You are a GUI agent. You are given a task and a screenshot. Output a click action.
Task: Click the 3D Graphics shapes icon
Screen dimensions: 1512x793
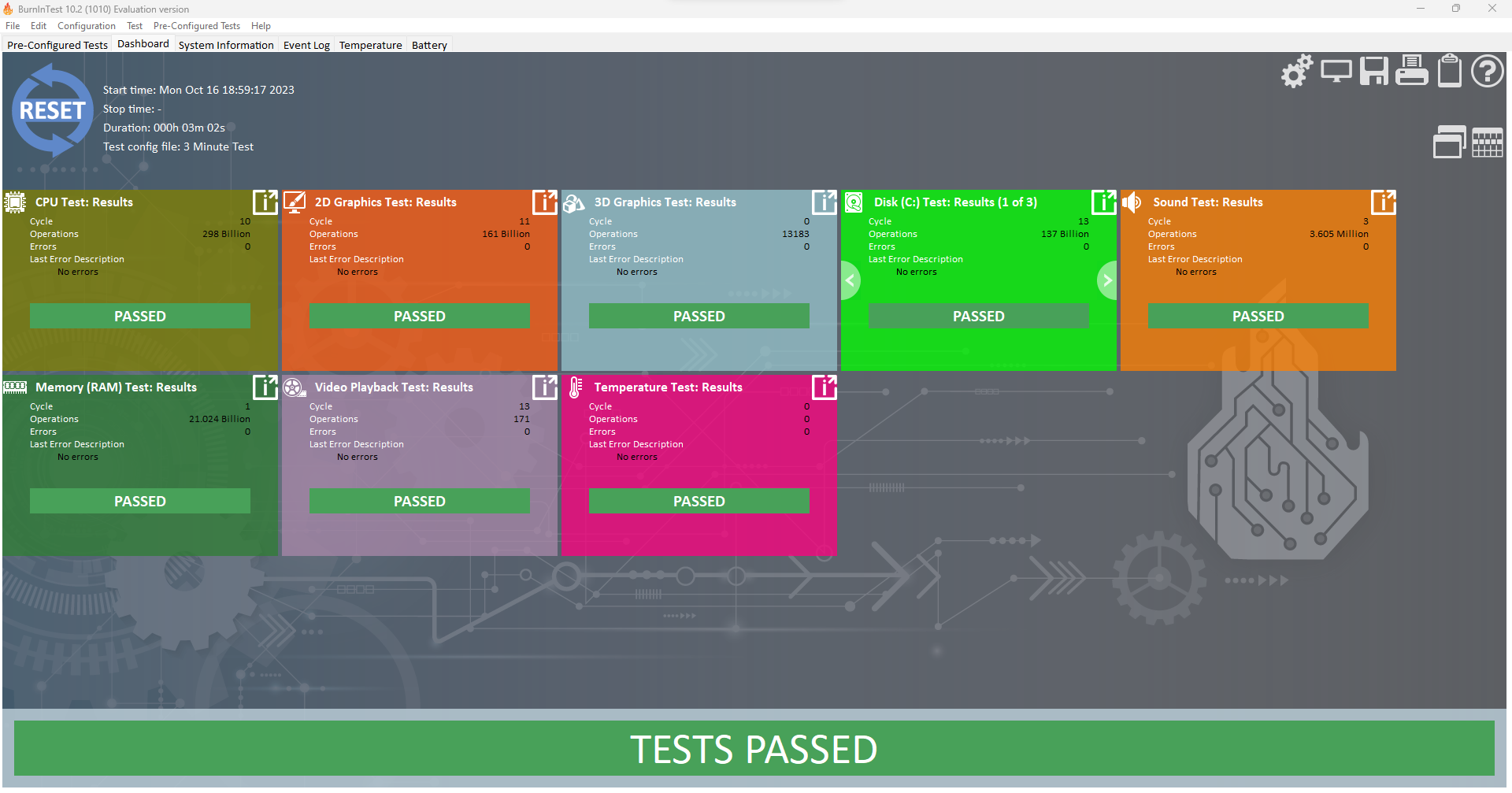coord(574,203)
